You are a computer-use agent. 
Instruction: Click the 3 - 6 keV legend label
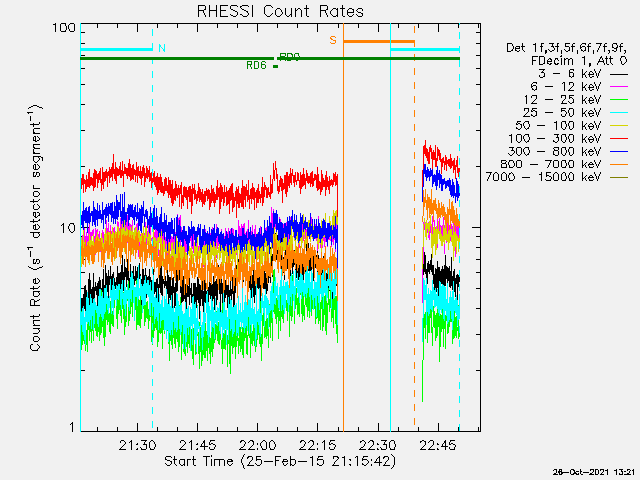point(570,74)
